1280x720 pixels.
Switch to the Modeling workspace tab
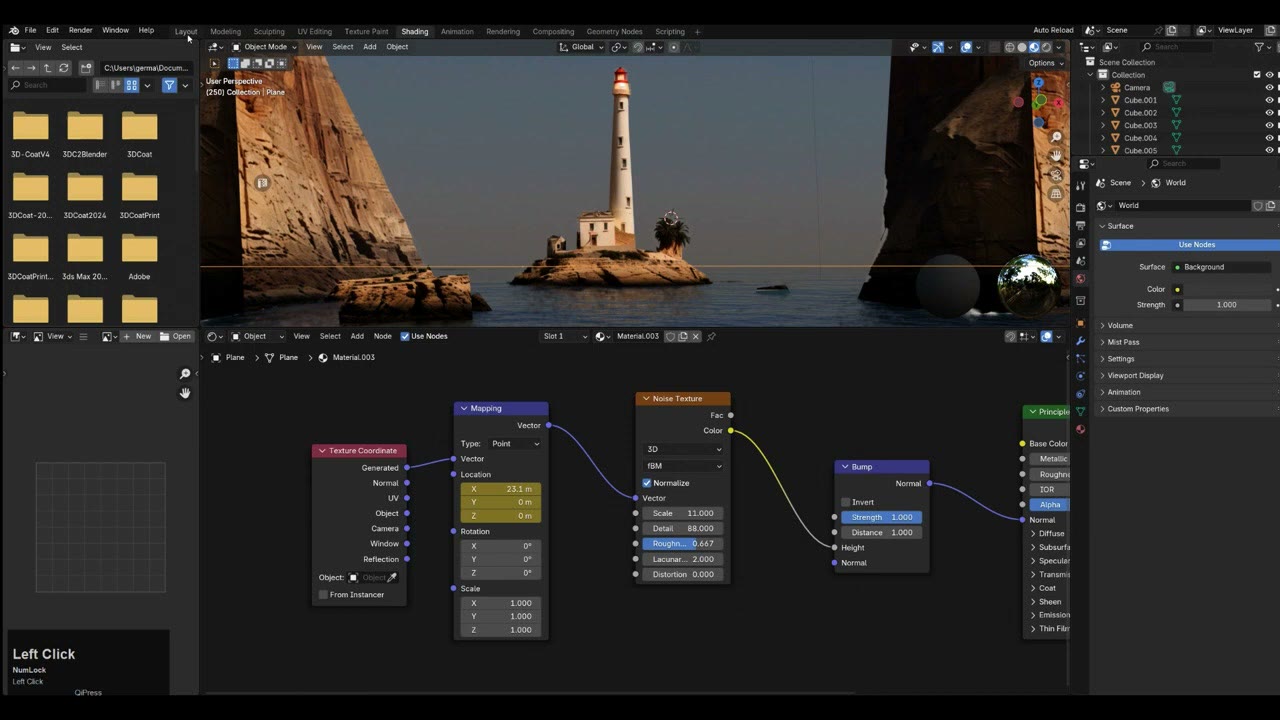point(225,31)
